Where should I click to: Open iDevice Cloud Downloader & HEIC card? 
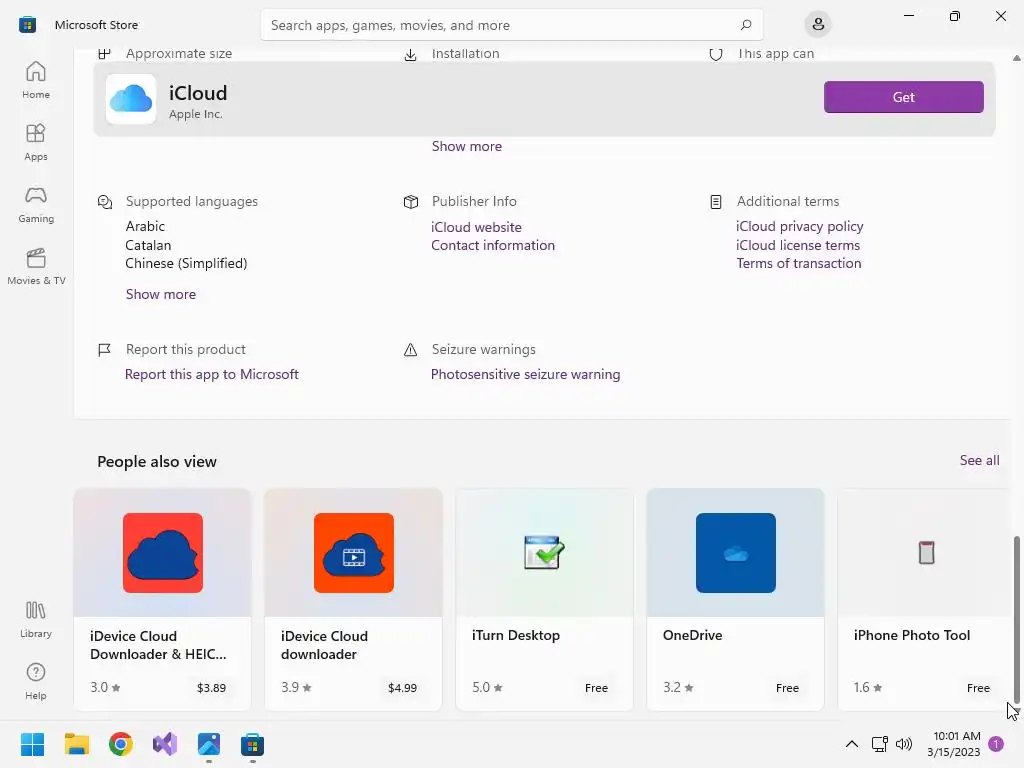pos(162,599)
